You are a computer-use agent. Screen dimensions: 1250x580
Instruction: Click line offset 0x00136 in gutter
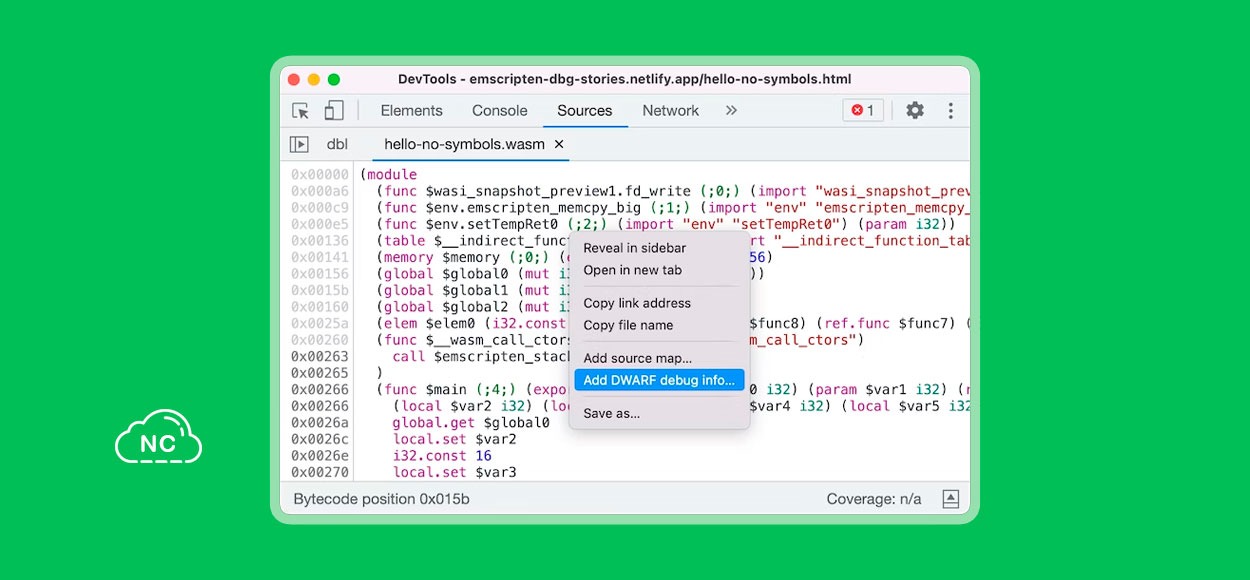point(320,241)
